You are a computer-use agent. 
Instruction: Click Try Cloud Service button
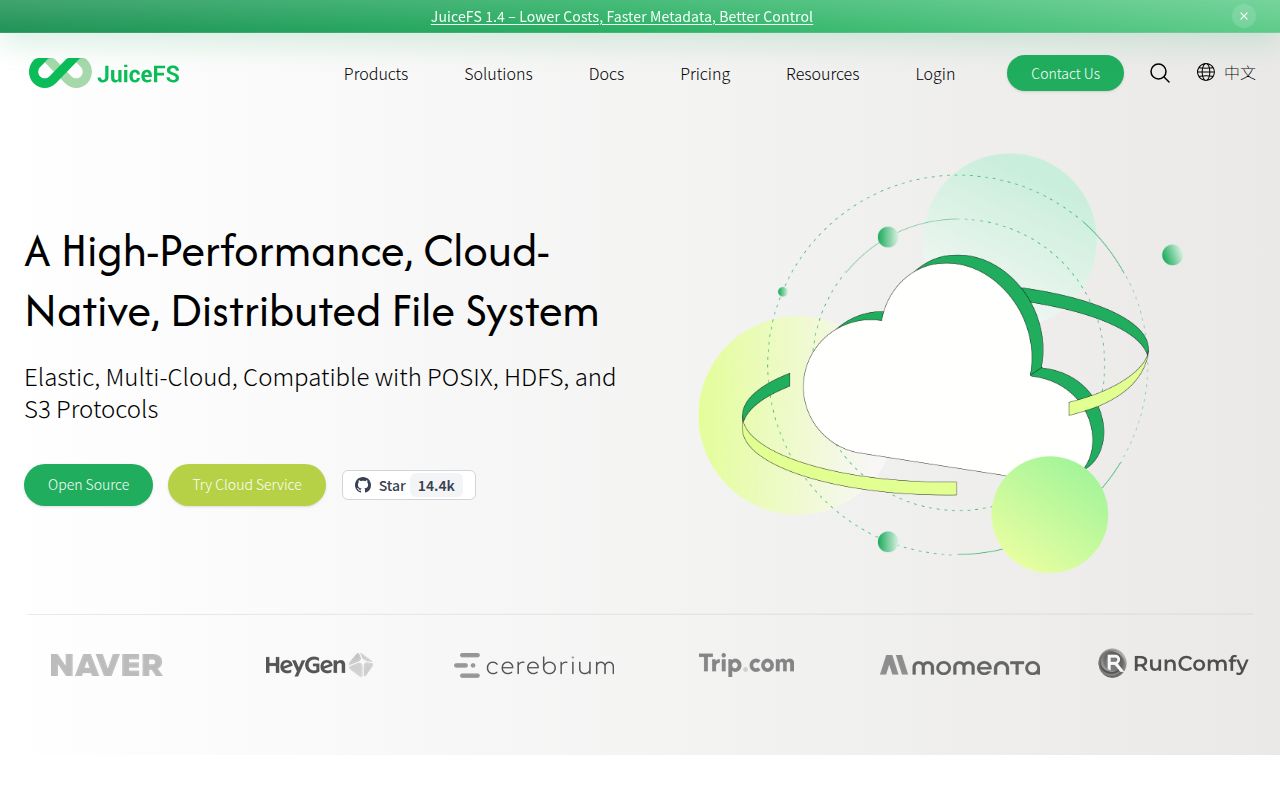pos(247,485)
